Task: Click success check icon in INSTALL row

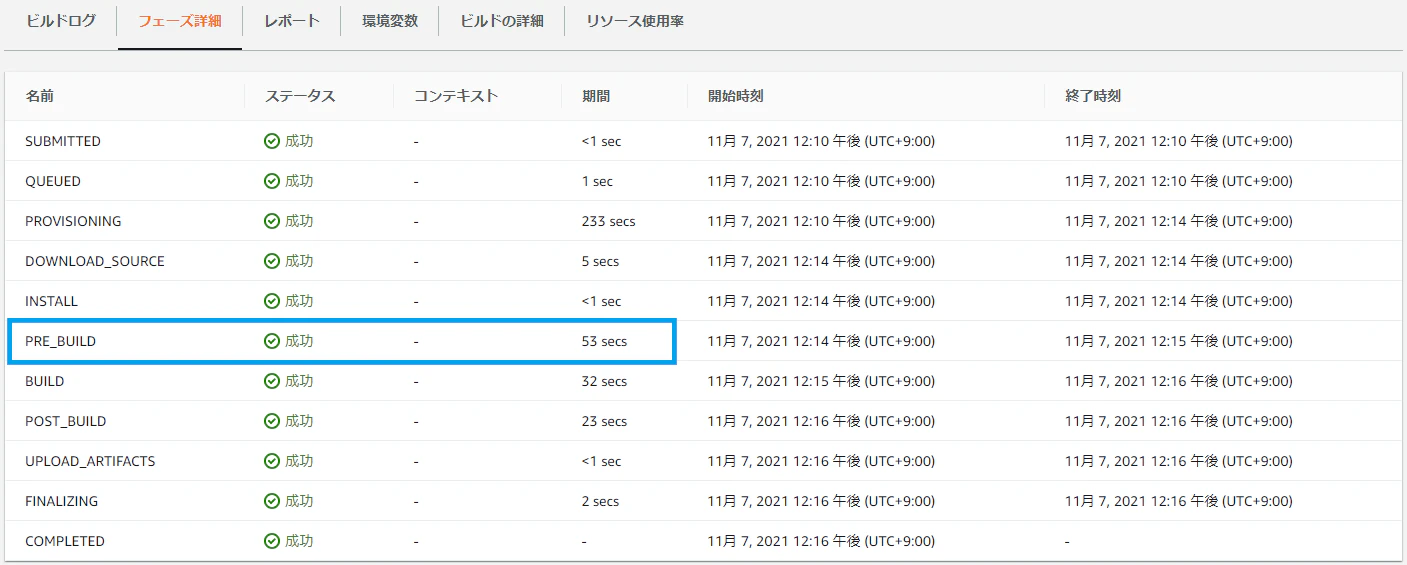Action: (x=272, y=301)
